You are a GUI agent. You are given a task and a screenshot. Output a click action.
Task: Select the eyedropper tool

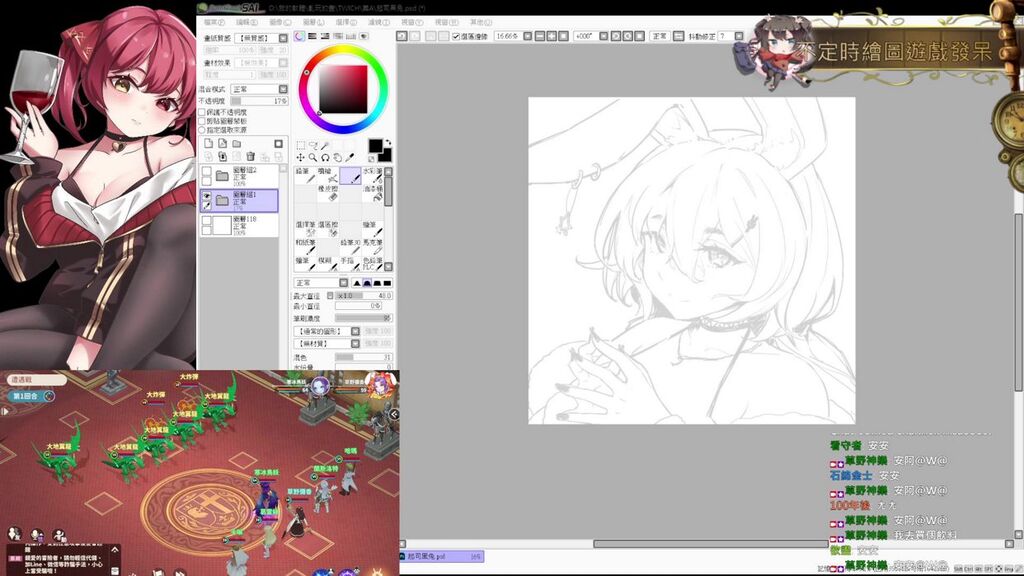click(x=350, y=157)
